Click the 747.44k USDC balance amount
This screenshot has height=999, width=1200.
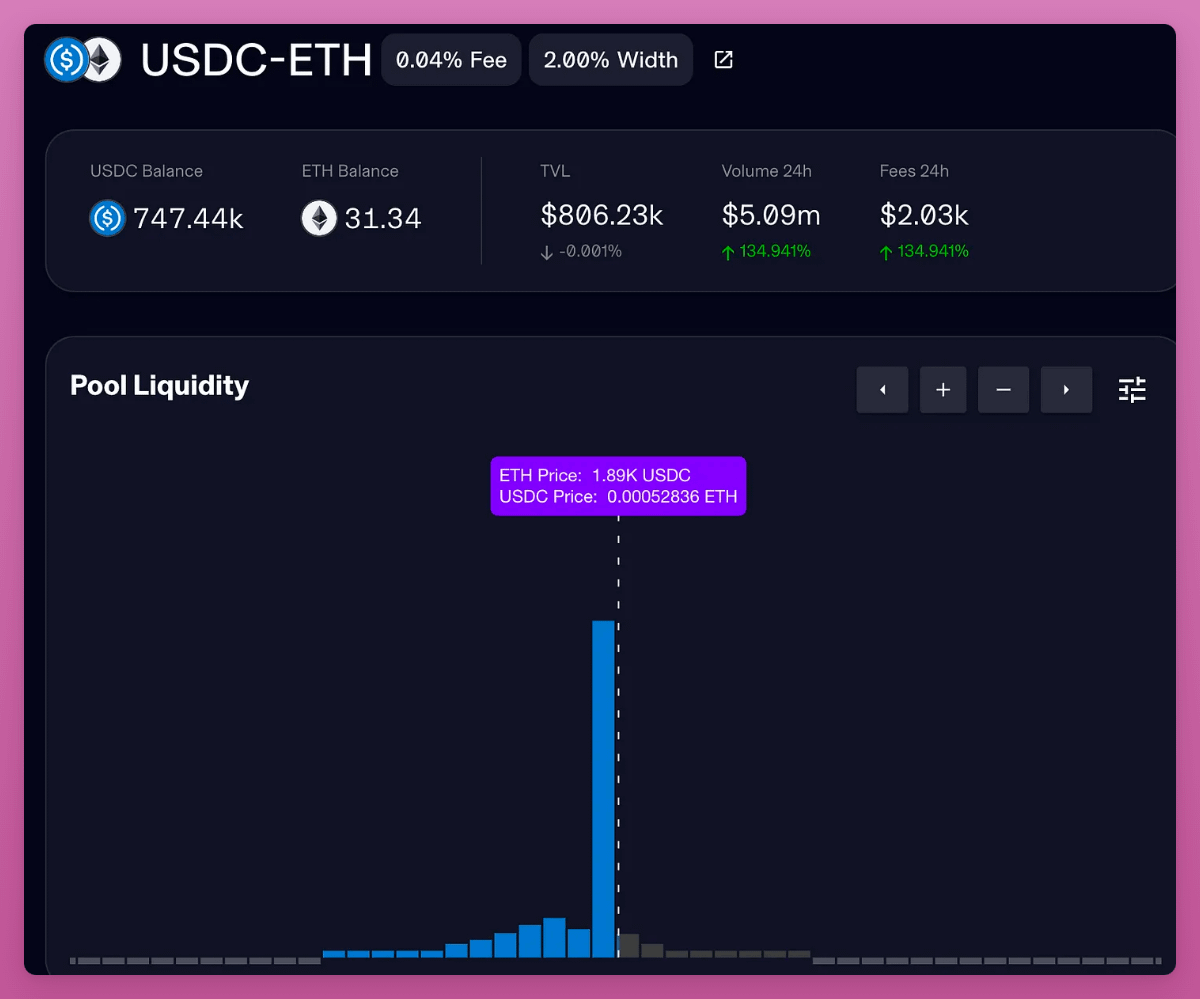pos(188,218)
